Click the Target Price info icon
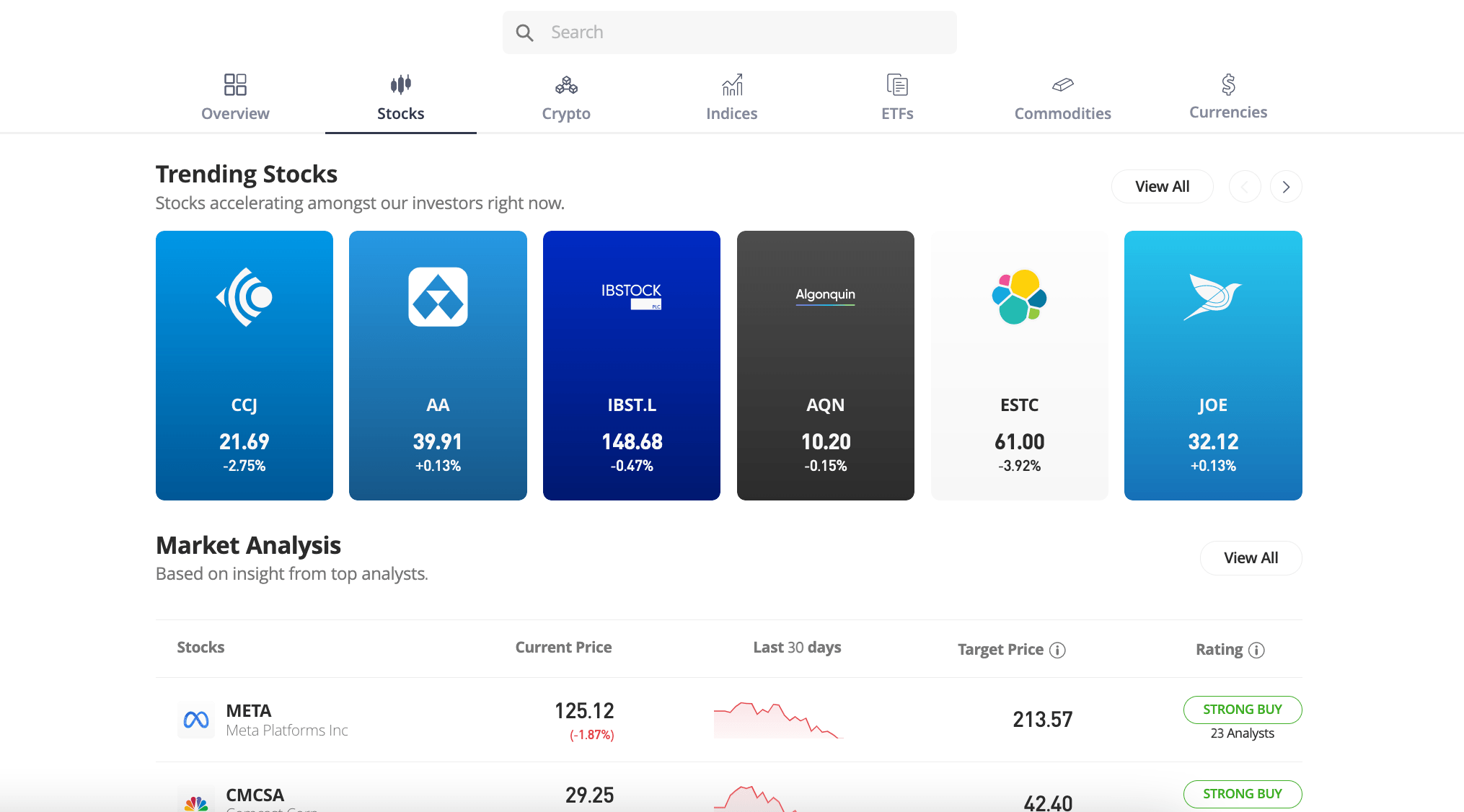 pyautogui.click(x=1057, y=650)
